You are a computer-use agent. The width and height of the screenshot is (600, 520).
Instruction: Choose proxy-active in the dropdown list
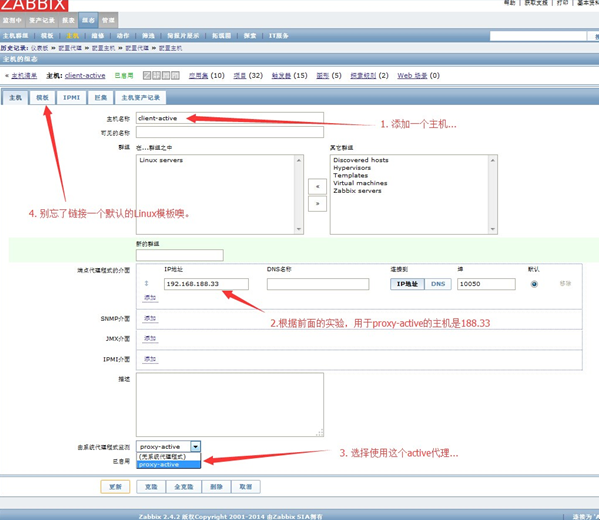coord(168,465)
